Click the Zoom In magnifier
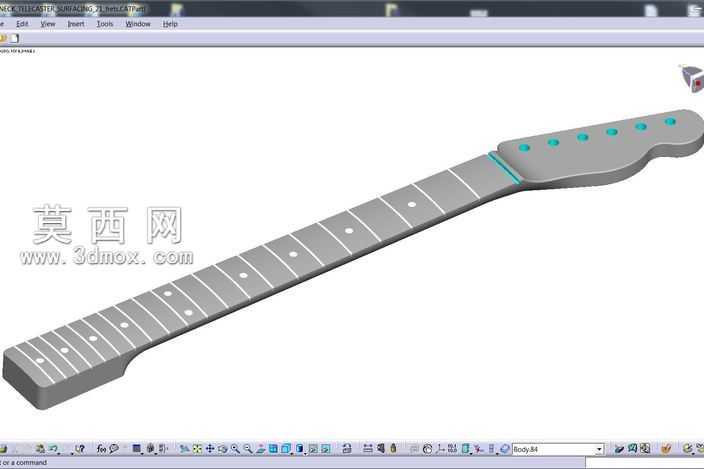This screenshot has width=704, height=469. coord(235,448)
